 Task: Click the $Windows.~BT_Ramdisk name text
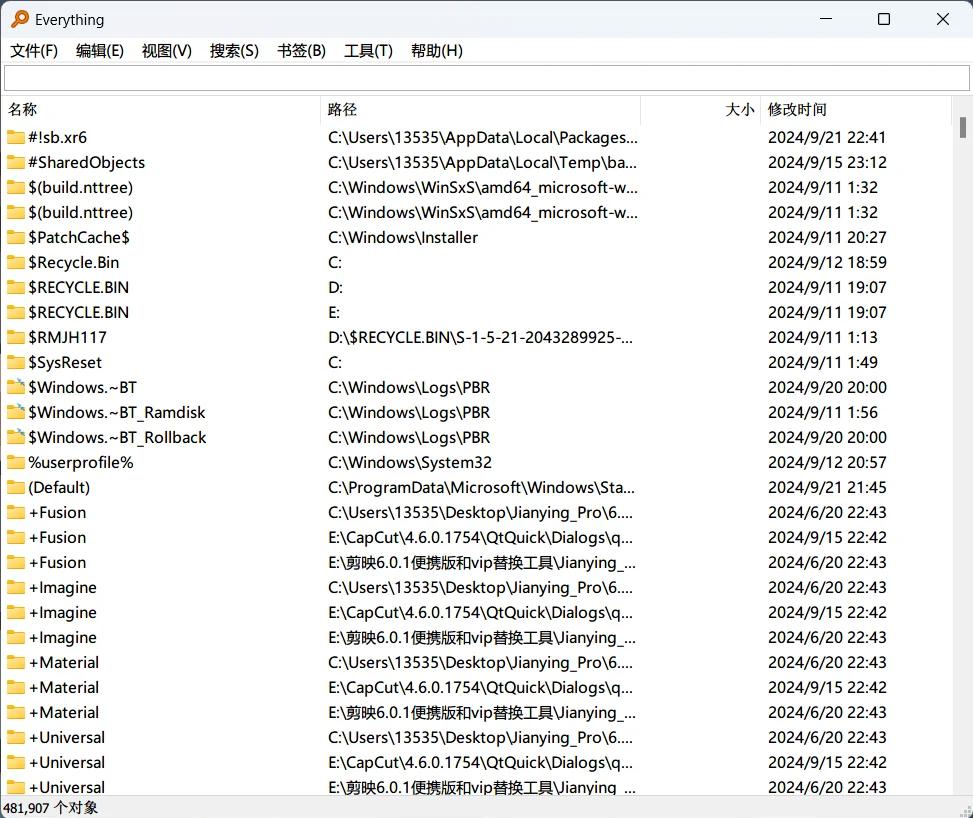point(117,412)
